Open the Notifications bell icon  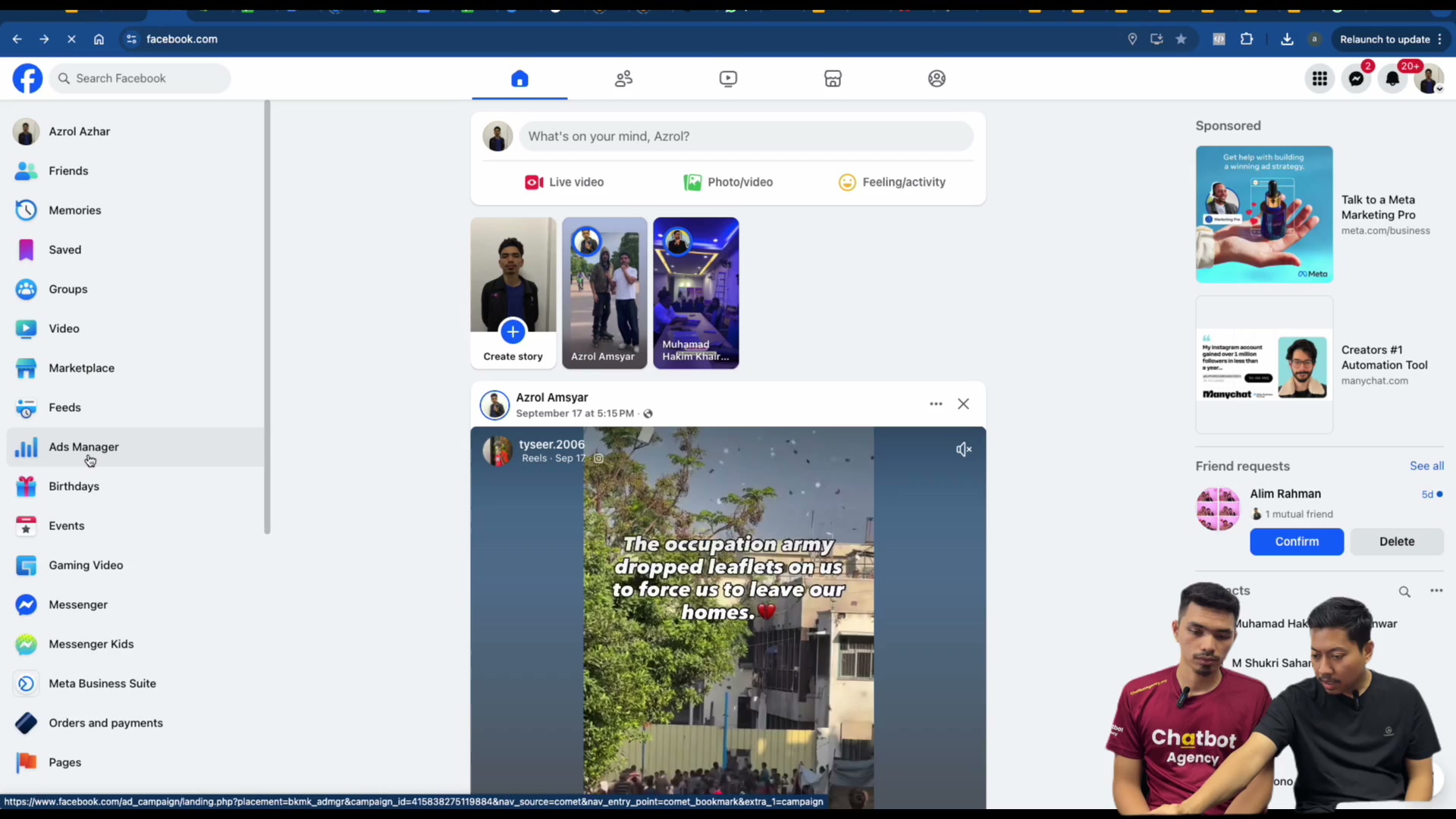coord(1392,79)
